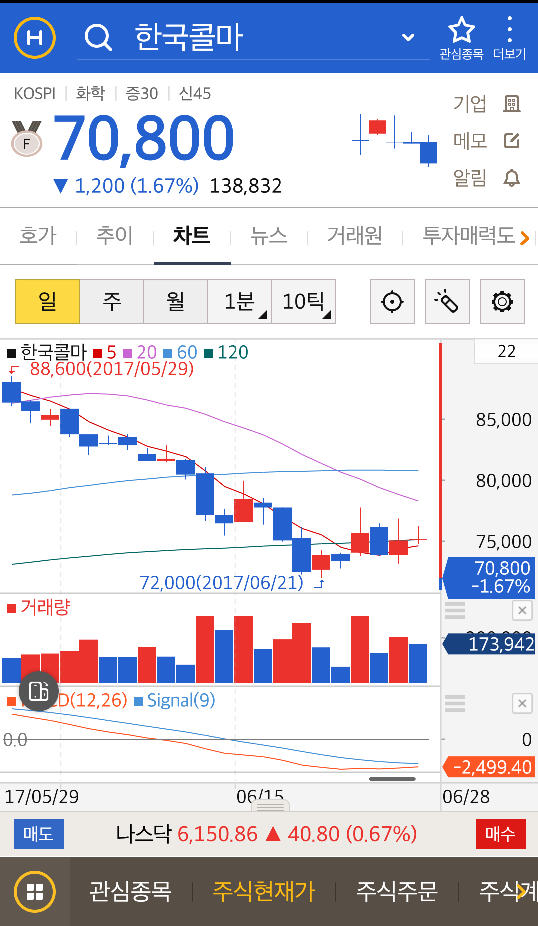This screenshot has height=926, width=538.
Task: Show more tabs with orange arrow
Action: click(x=524, y=237)
